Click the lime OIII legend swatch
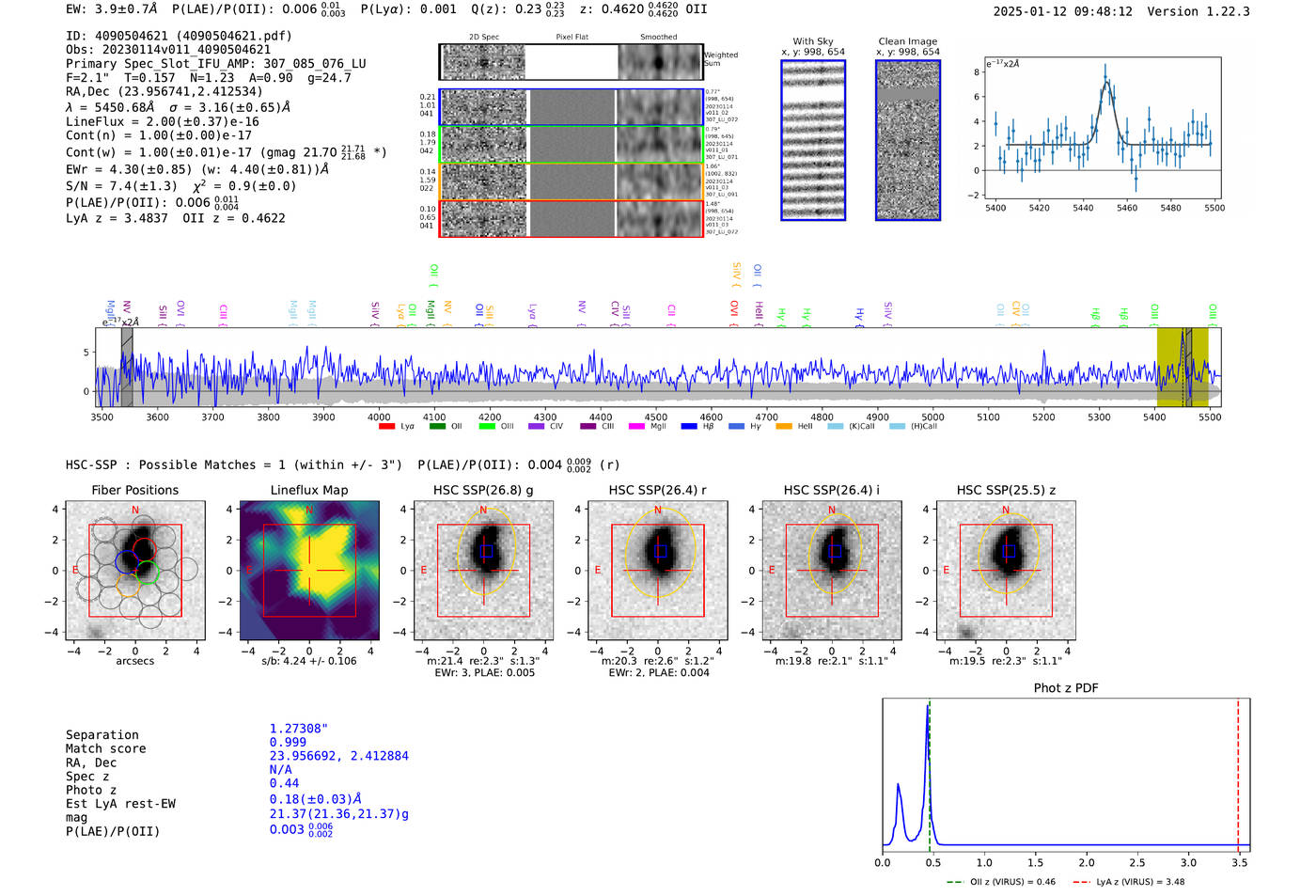Viewport: 1316px width, 896px height. 487,427
